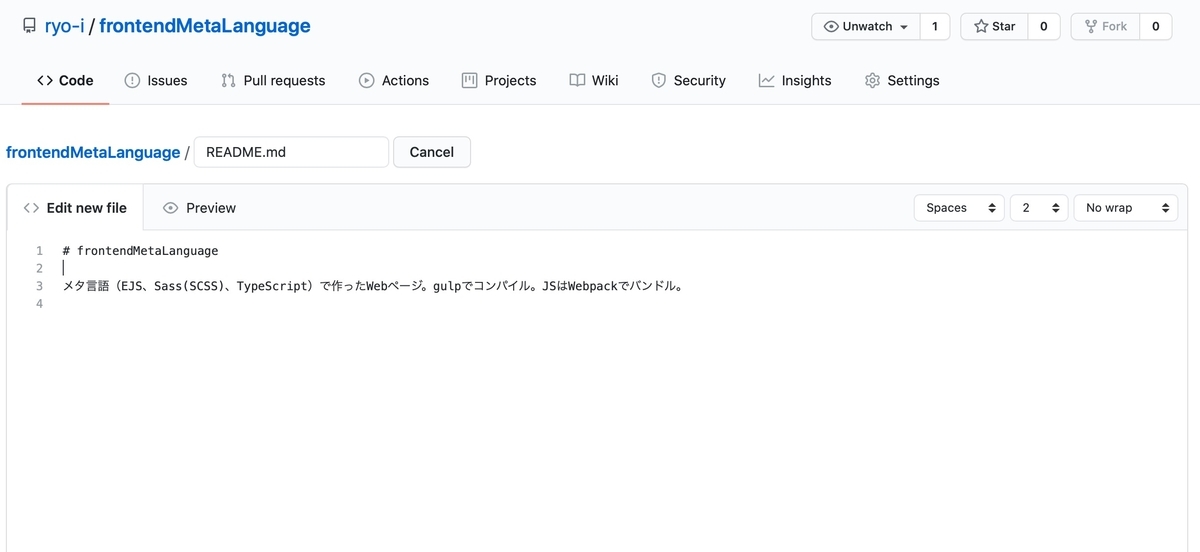Click the Unwatch dropdown button
1200x552 pixels.
click(x=866, y=27)
